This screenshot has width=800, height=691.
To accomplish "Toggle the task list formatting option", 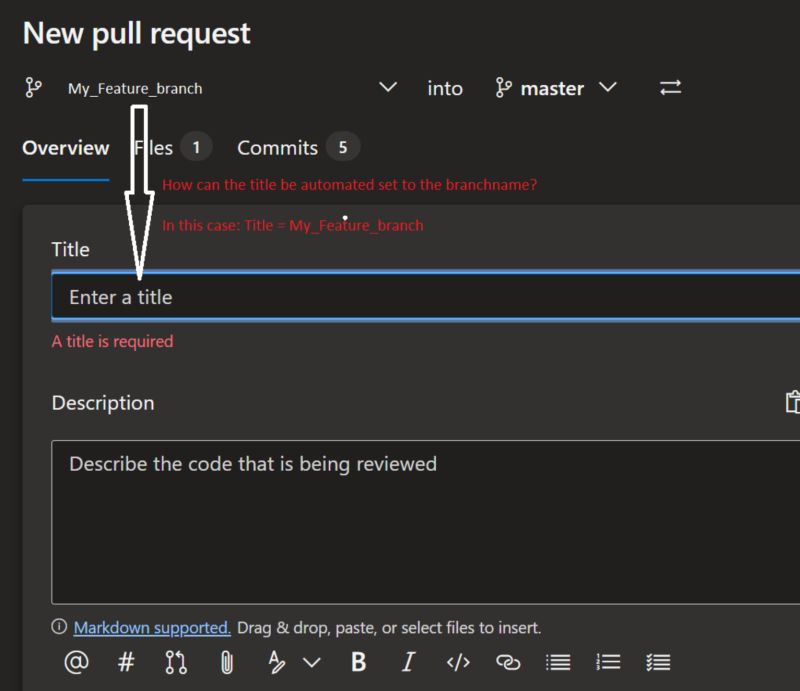I will 658,662.
